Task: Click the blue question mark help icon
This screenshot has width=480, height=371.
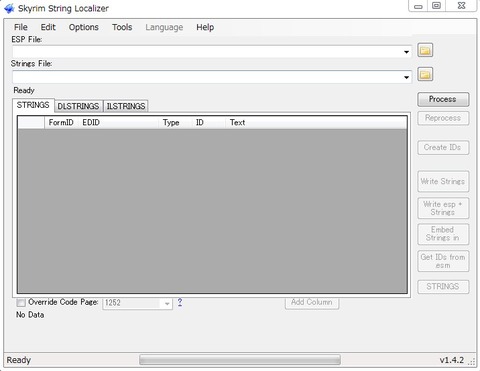Action: (180, 302)
